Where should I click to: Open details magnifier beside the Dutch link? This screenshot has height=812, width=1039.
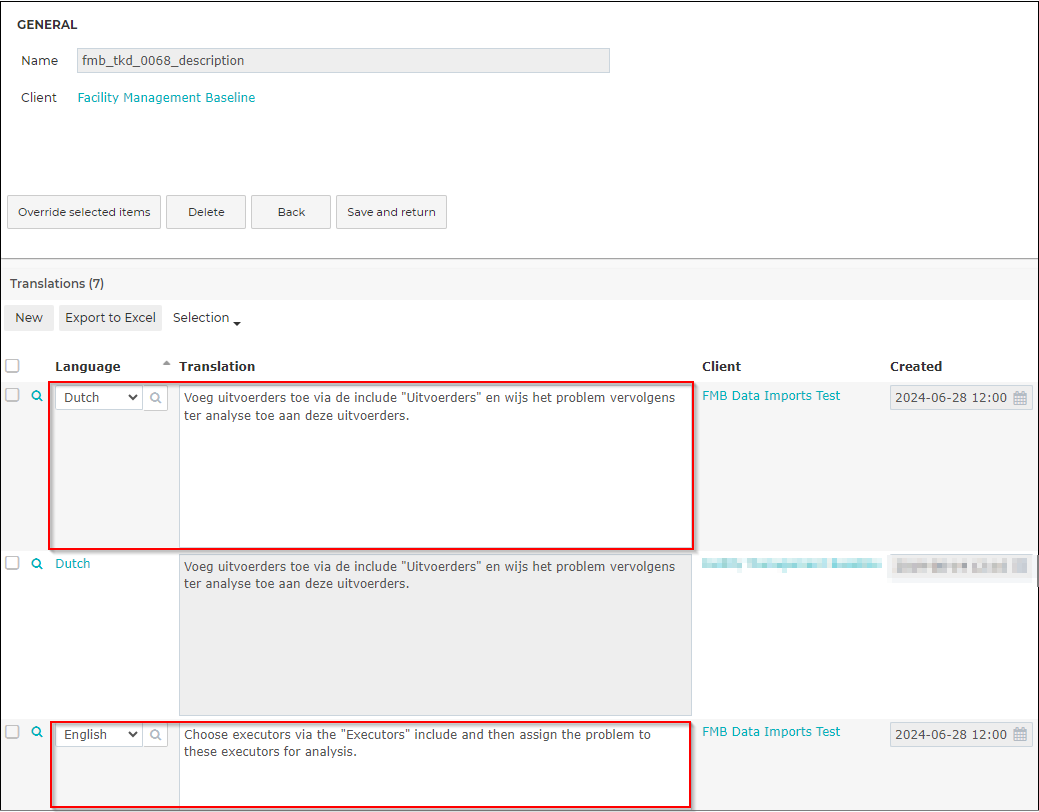coord(37,563)
